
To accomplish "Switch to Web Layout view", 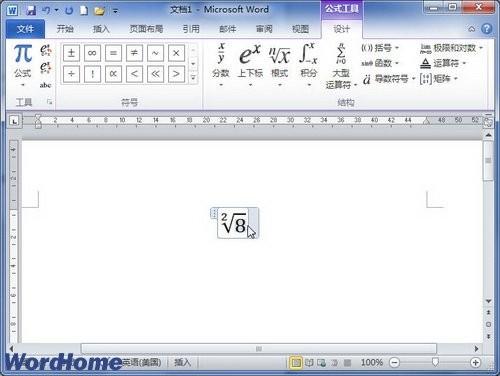I will click(x=322, y=362).
